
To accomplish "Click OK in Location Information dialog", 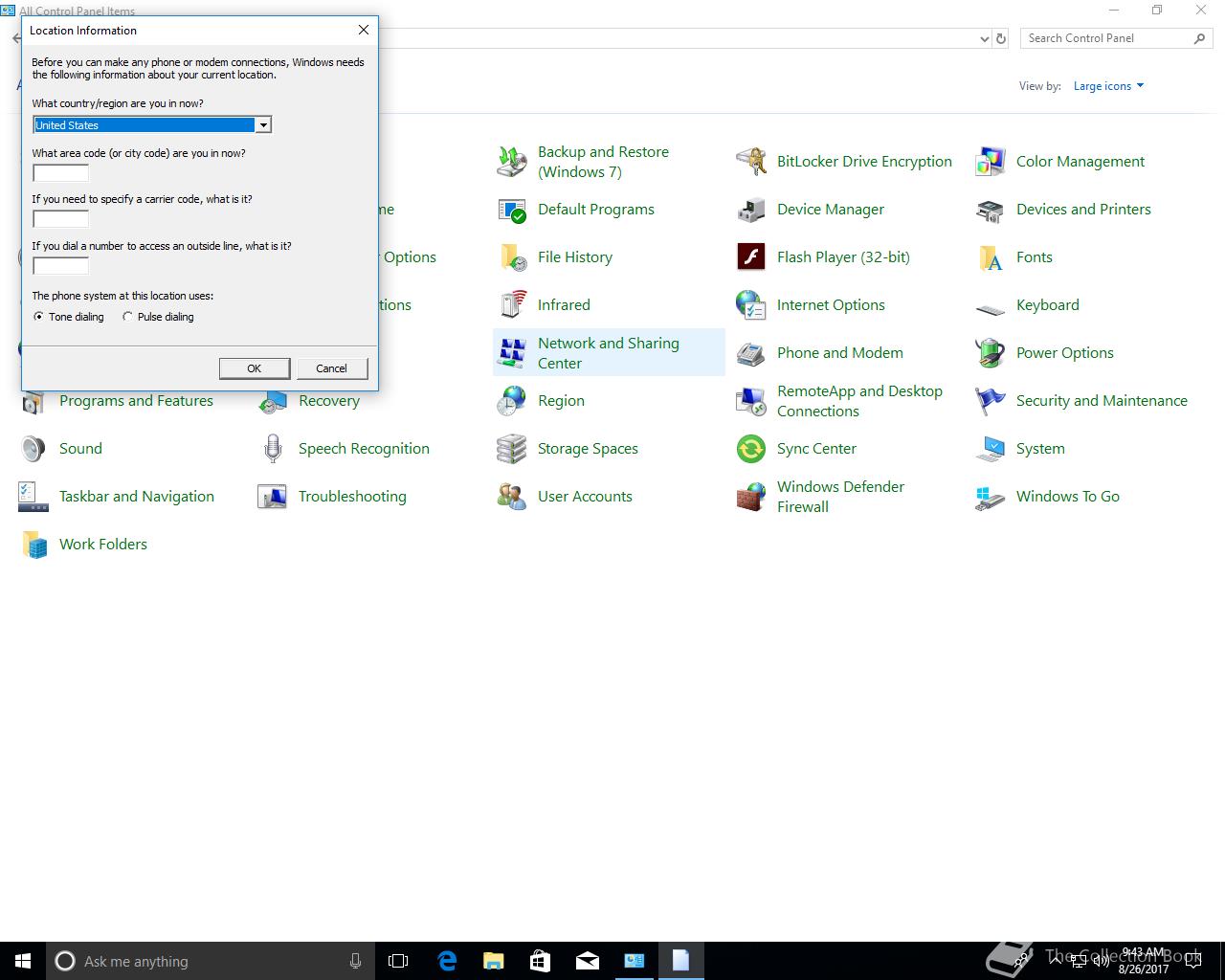I will pyautogui.click(x=255, y=368).
